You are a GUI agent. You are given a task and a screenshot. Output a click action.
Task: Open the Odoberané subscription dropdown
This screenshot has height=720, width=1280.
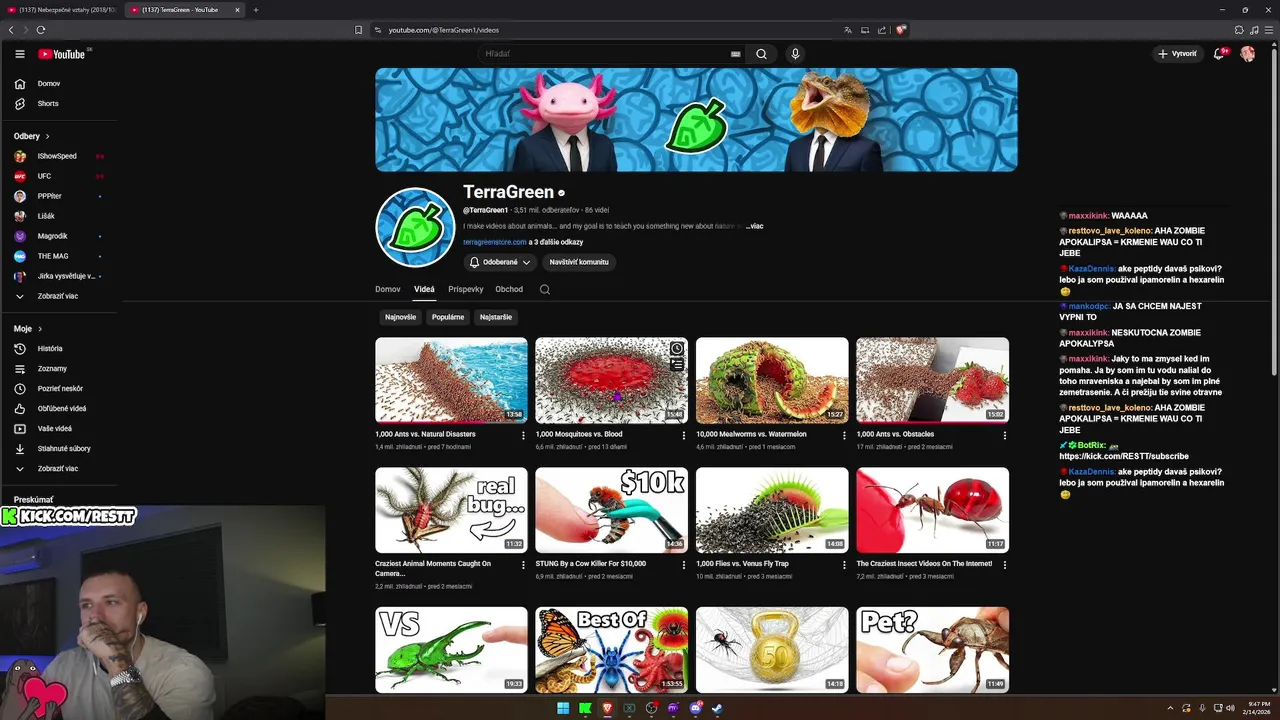click(500, 262)
